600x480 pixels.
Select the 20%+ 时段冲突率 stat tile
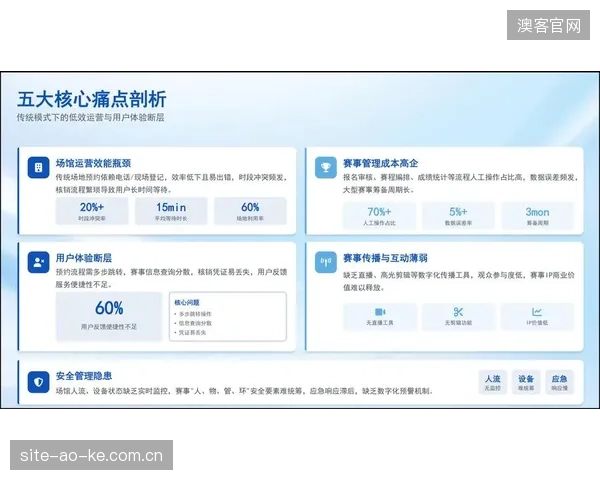coord(92,211)
